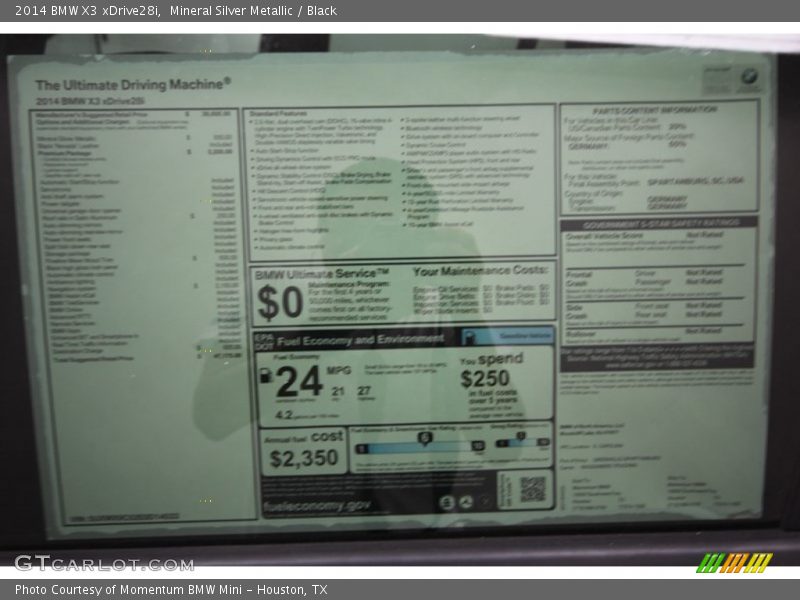
Task: Click 'Fuel Economy and Environment' banner
Action: 360,340
